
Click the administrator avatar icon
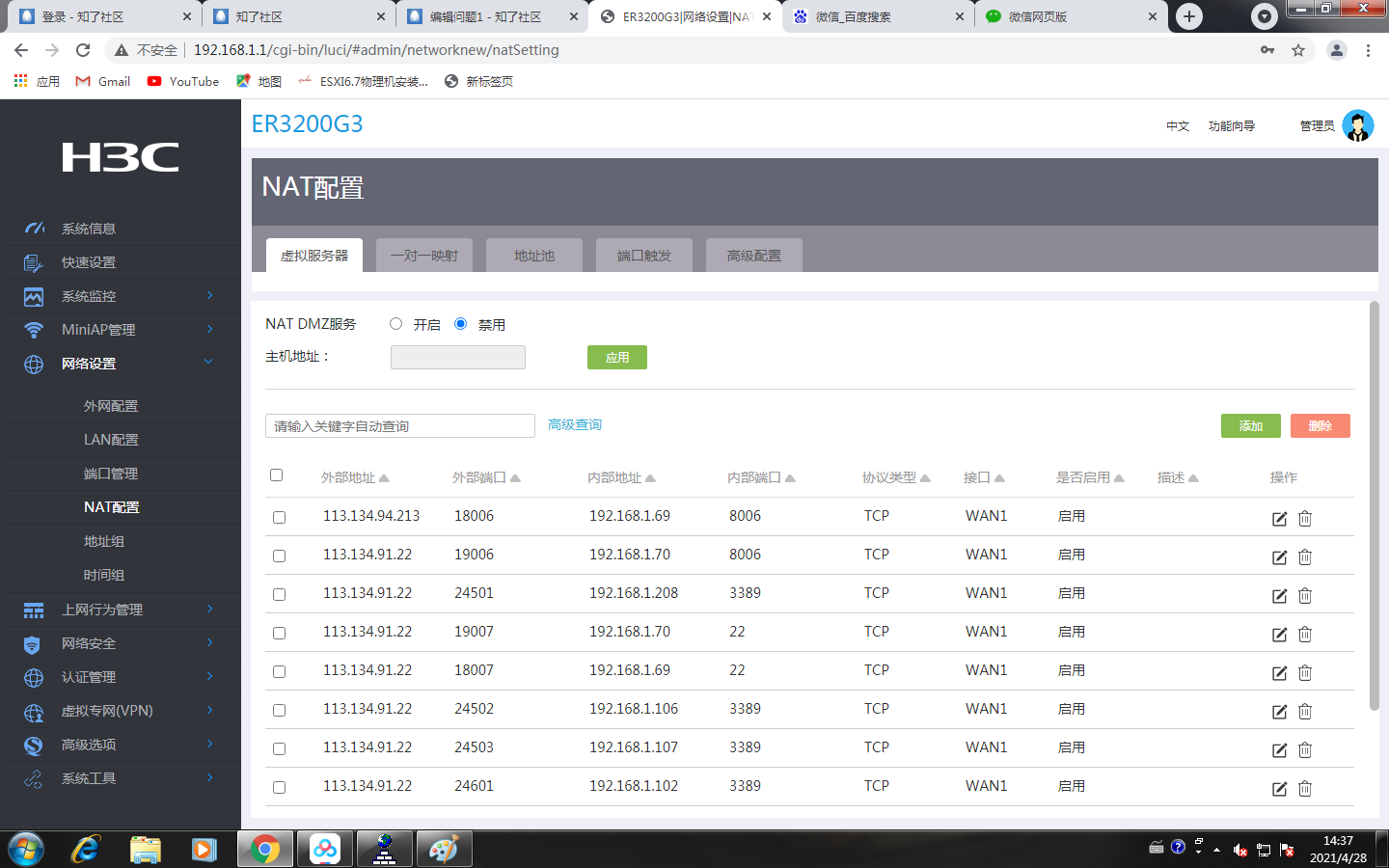[1358, 125]
